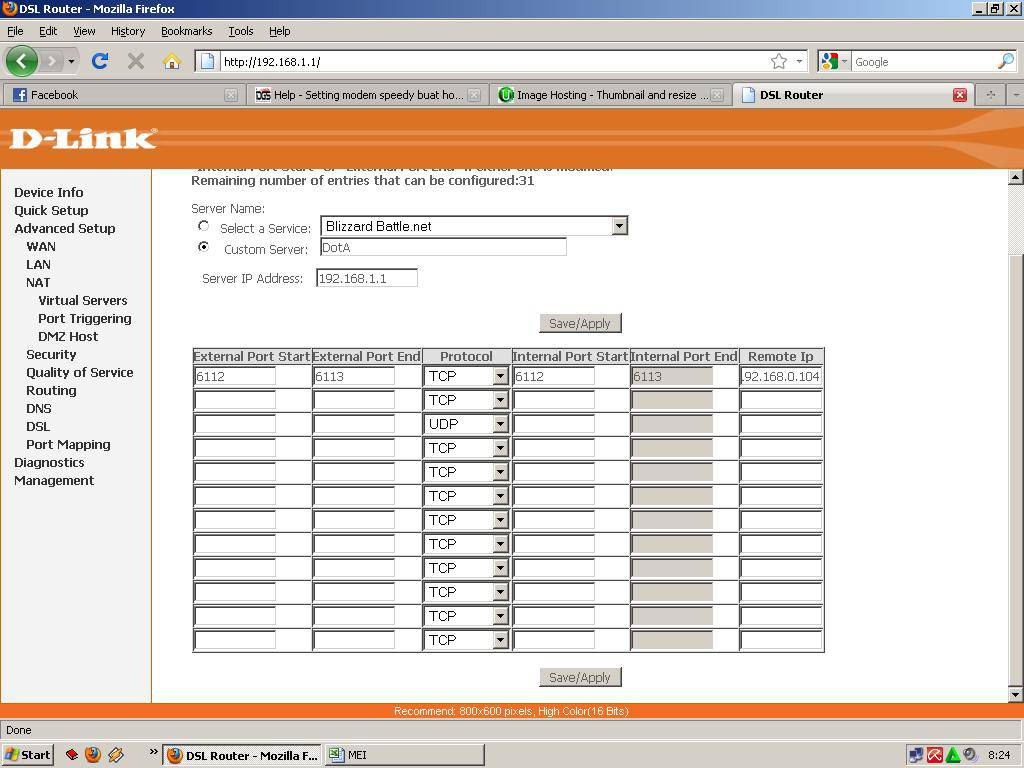Image resolution: width=1024 pixels, height=768 pixels.
Task: Show hidden quick launch items chevron
Action: pos(153,752)
